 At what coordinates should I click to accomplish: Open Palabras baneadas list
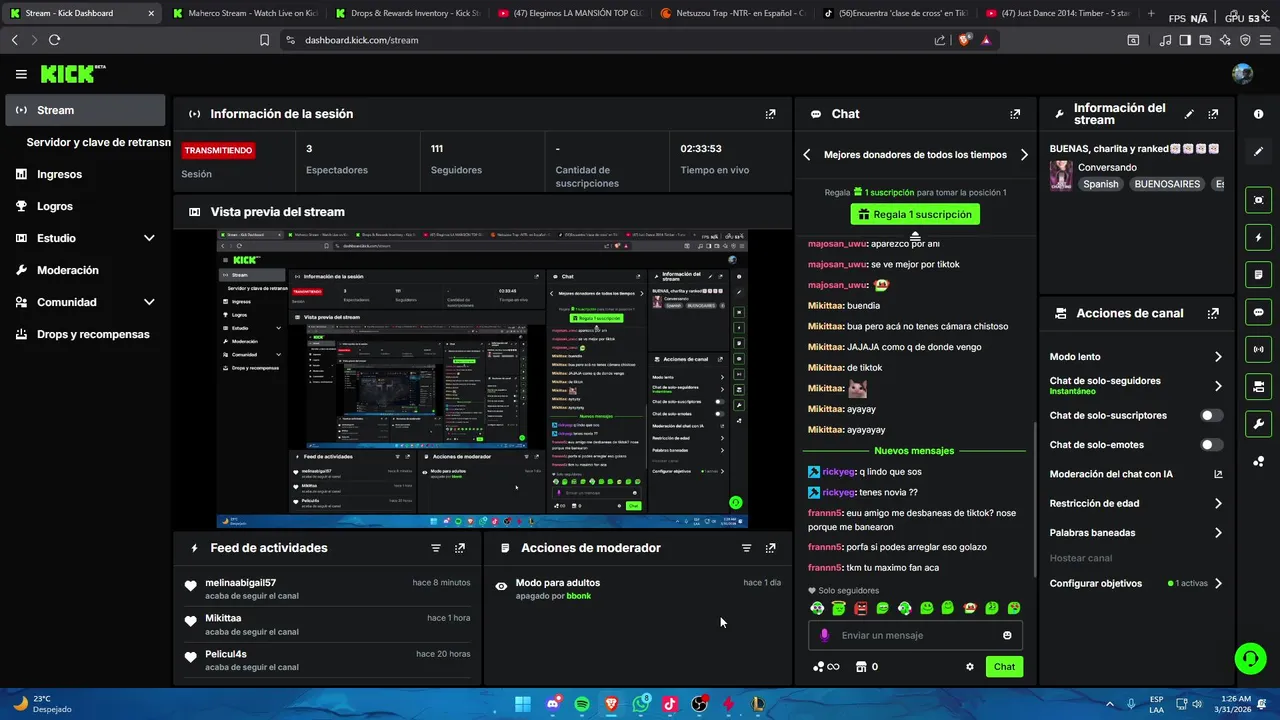point(1136,533)
